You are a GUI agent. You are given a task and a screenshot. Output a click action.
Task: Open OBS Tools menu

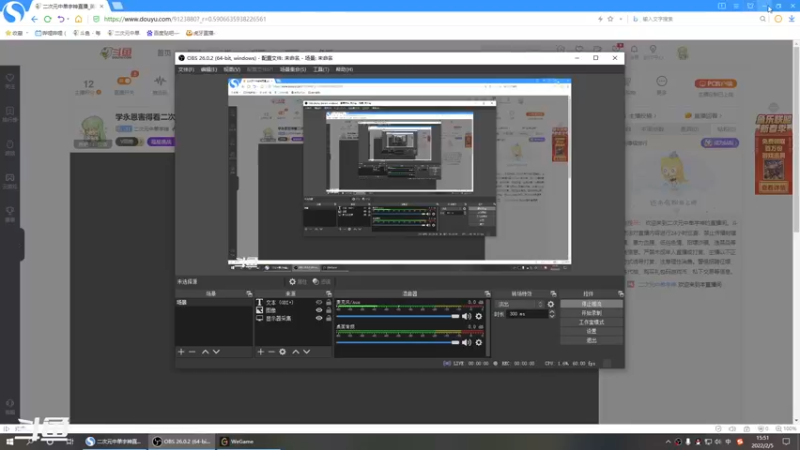pyautogui.click(x=321, y=69)
